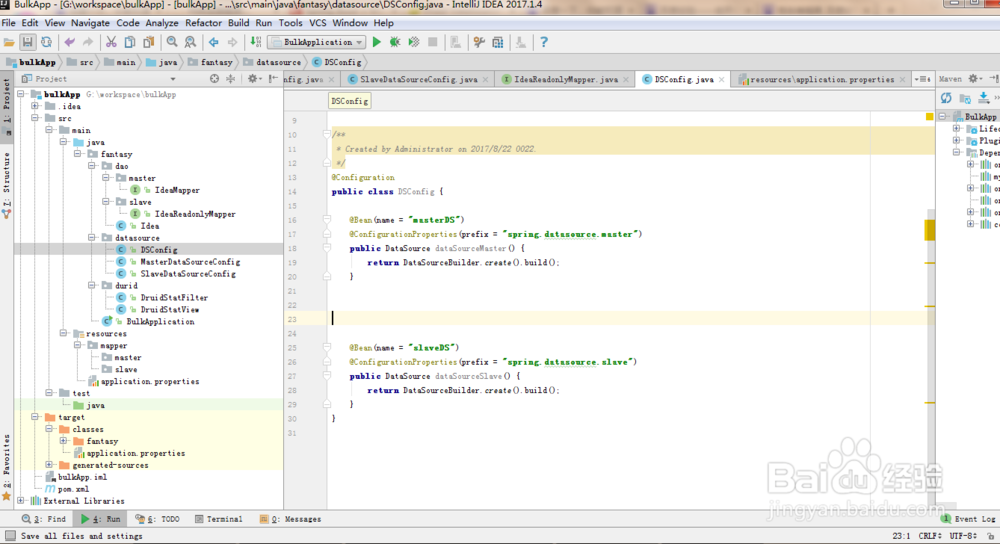
Task: Collapse the dao folder node
Action: [x=92, y=166]
